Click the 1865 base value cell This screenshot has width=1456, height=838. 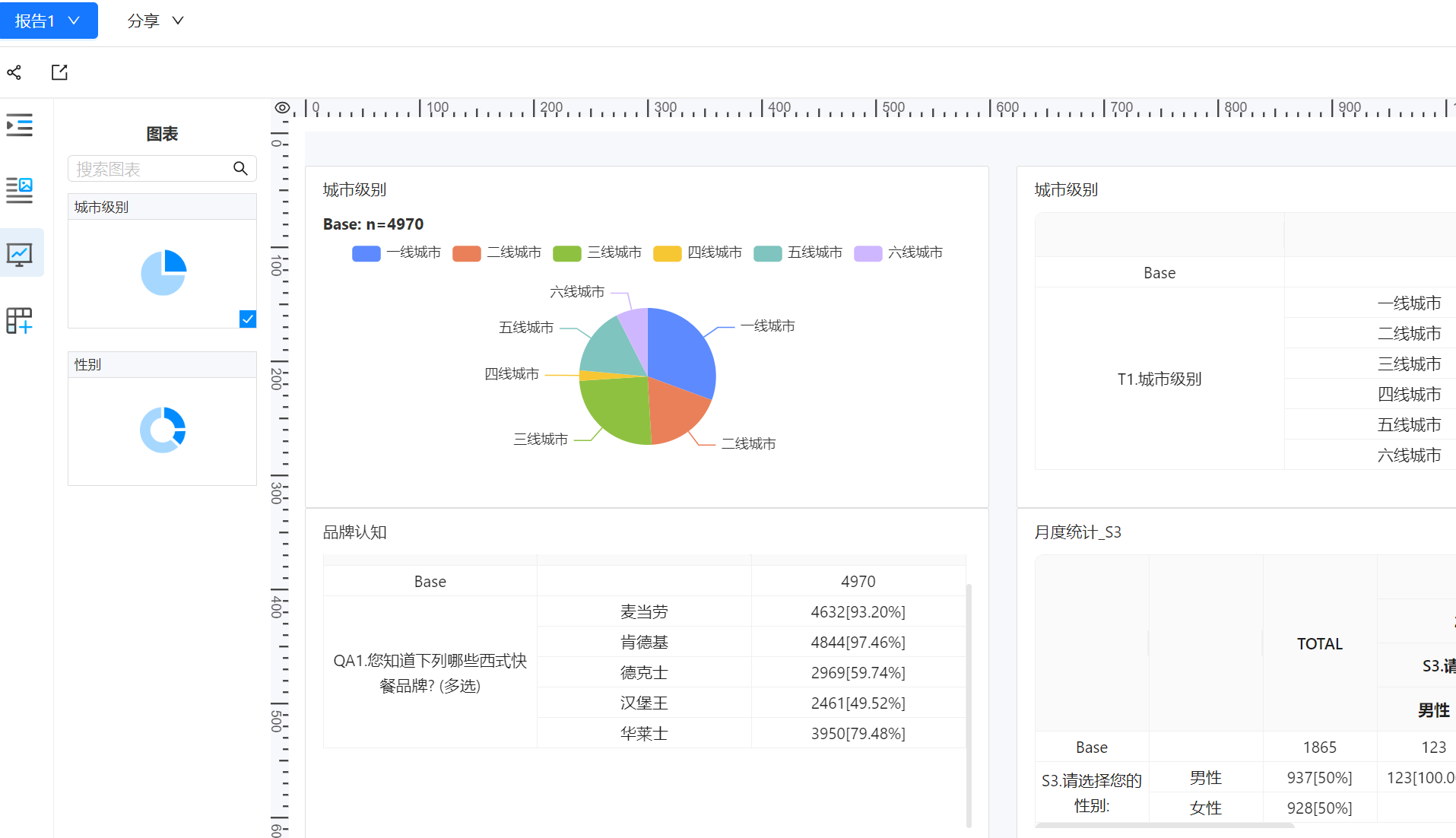pyautogui.click(x=1320, y=748)
